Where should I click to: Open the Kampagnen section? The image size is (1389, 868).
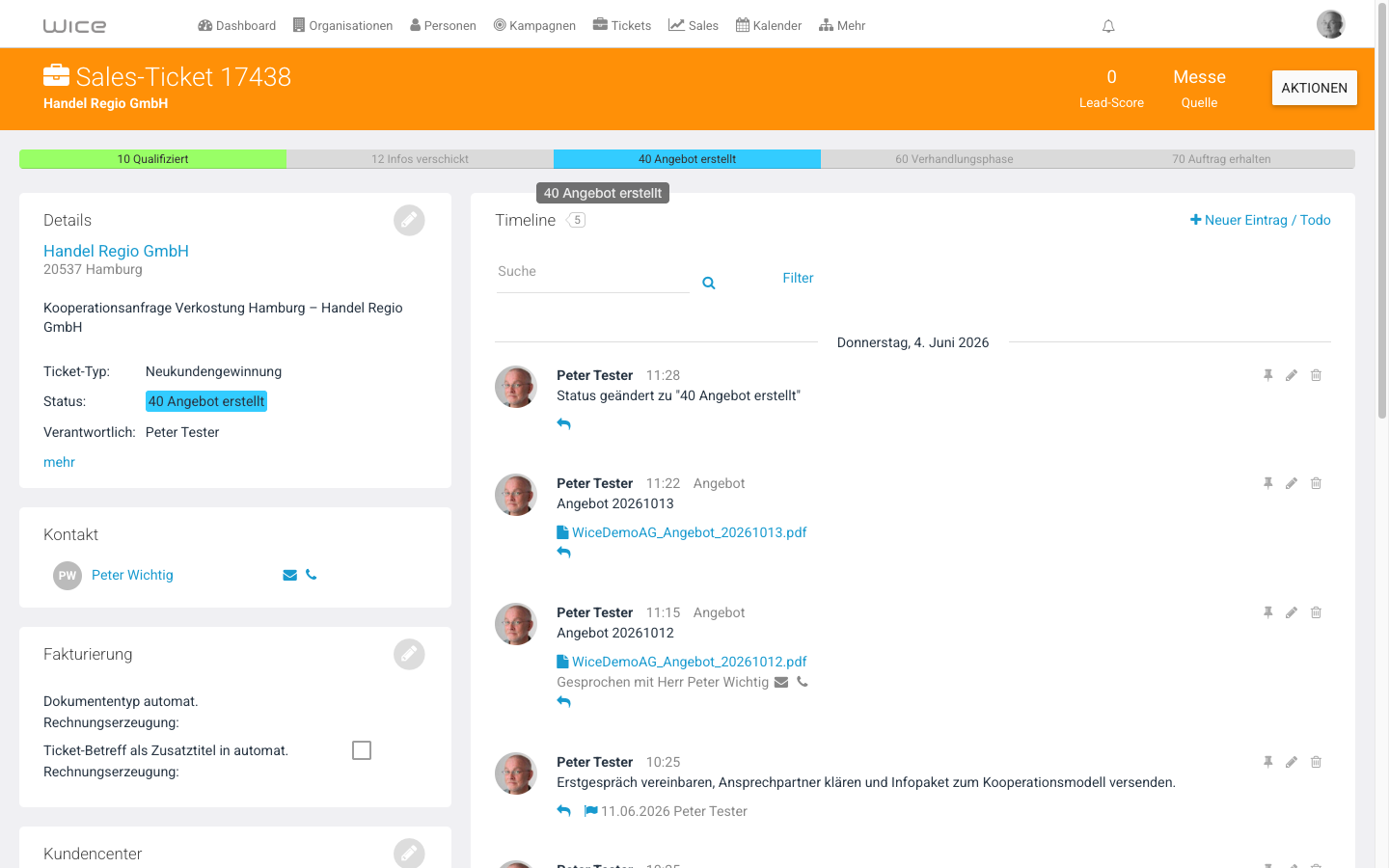pyautogui.click(x=534, y=26)
